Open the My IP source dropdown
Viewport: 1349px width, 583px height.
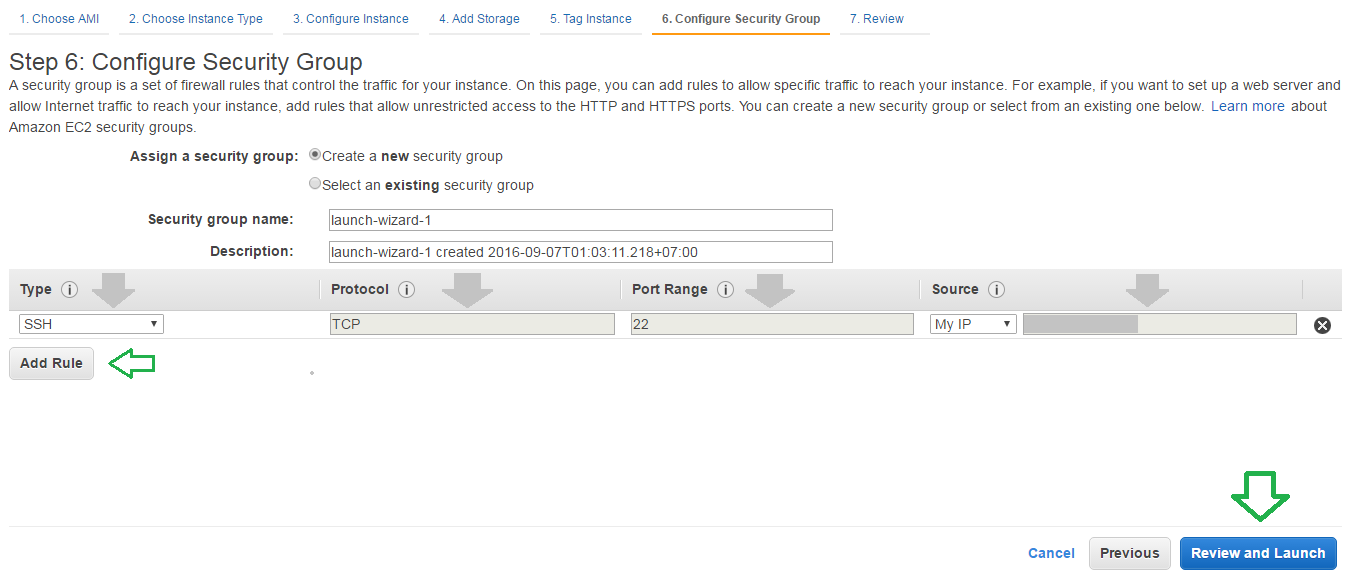[973, 324]
